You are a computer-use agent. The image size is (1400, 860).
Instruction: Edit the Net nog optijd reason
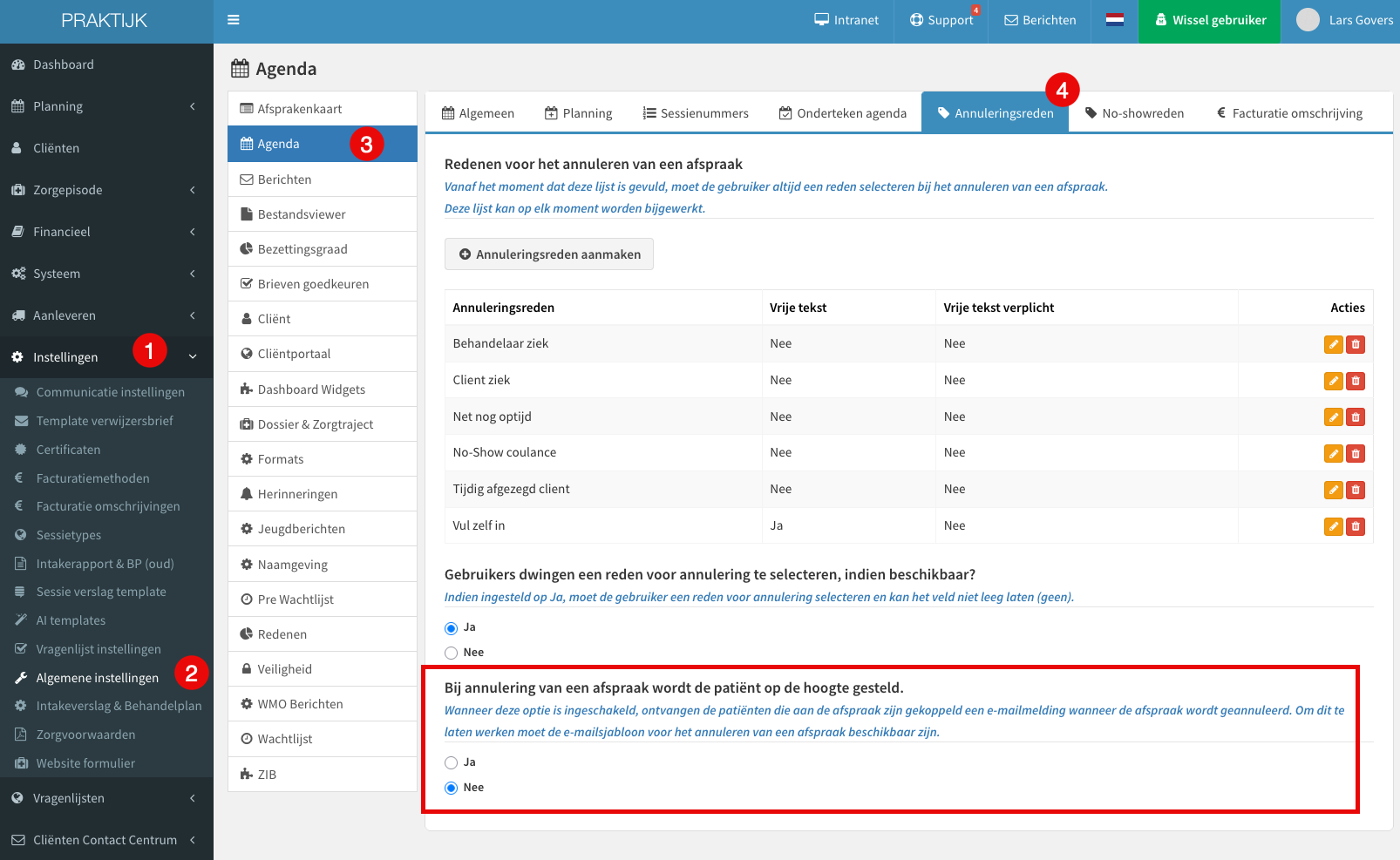[x=1333, y=417]
